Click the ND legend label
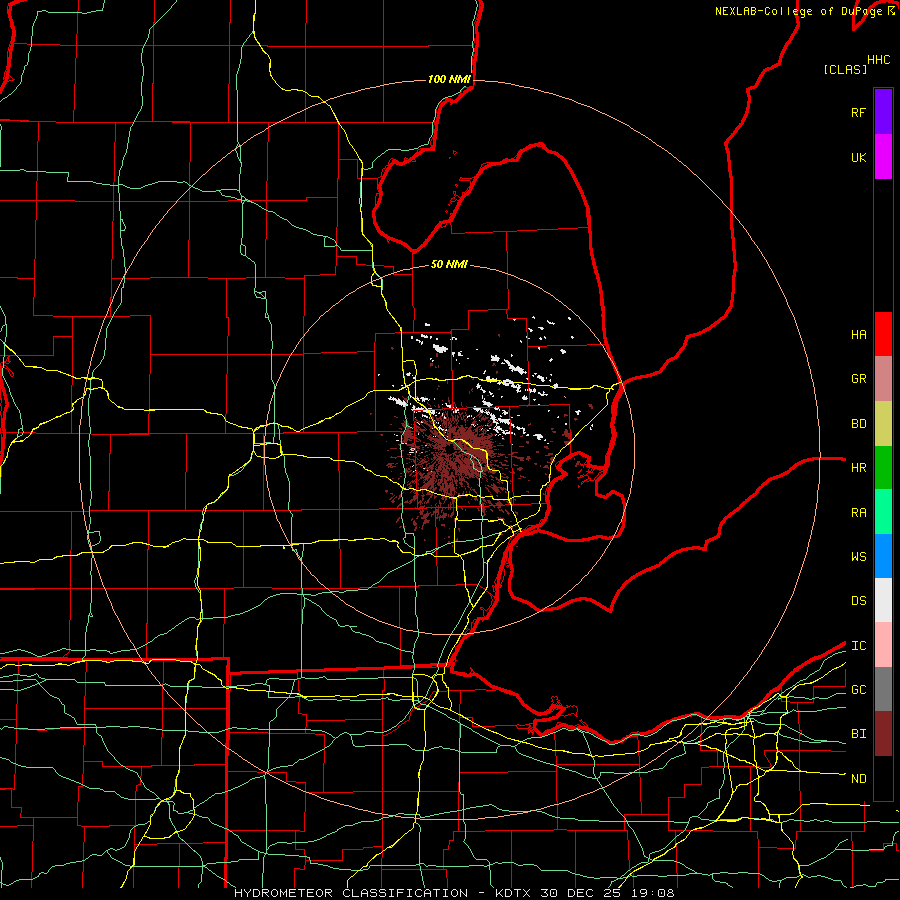The height and width of the screenshot is (900, 900). point(858,779)
